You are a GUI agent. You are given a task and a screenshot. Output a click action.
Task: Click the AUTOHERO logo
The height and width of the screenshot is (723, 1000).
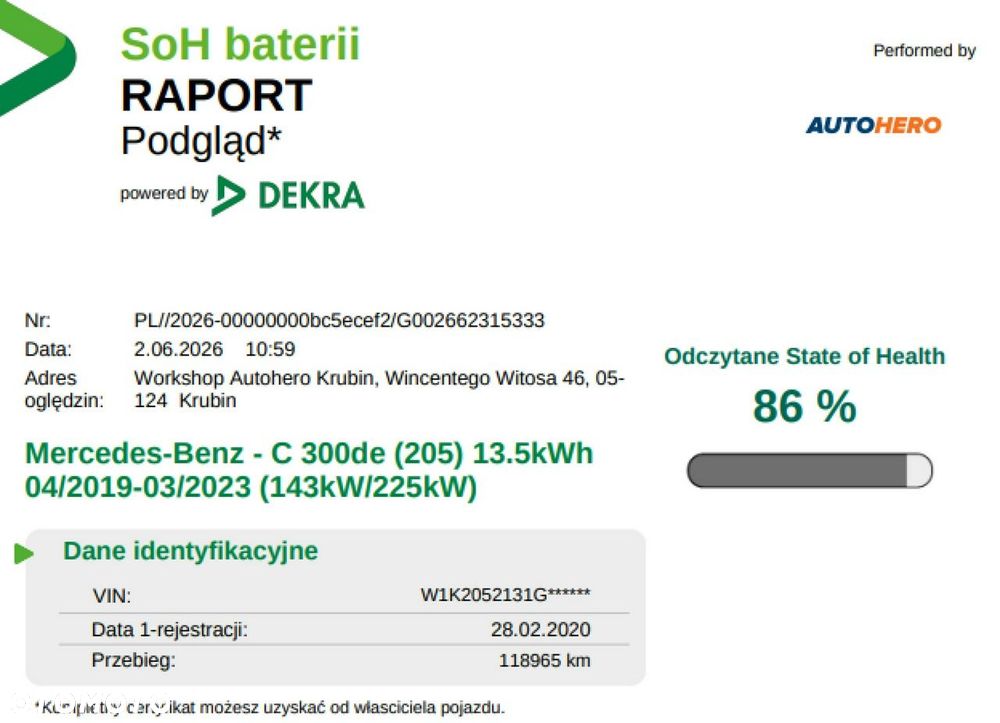874,126
